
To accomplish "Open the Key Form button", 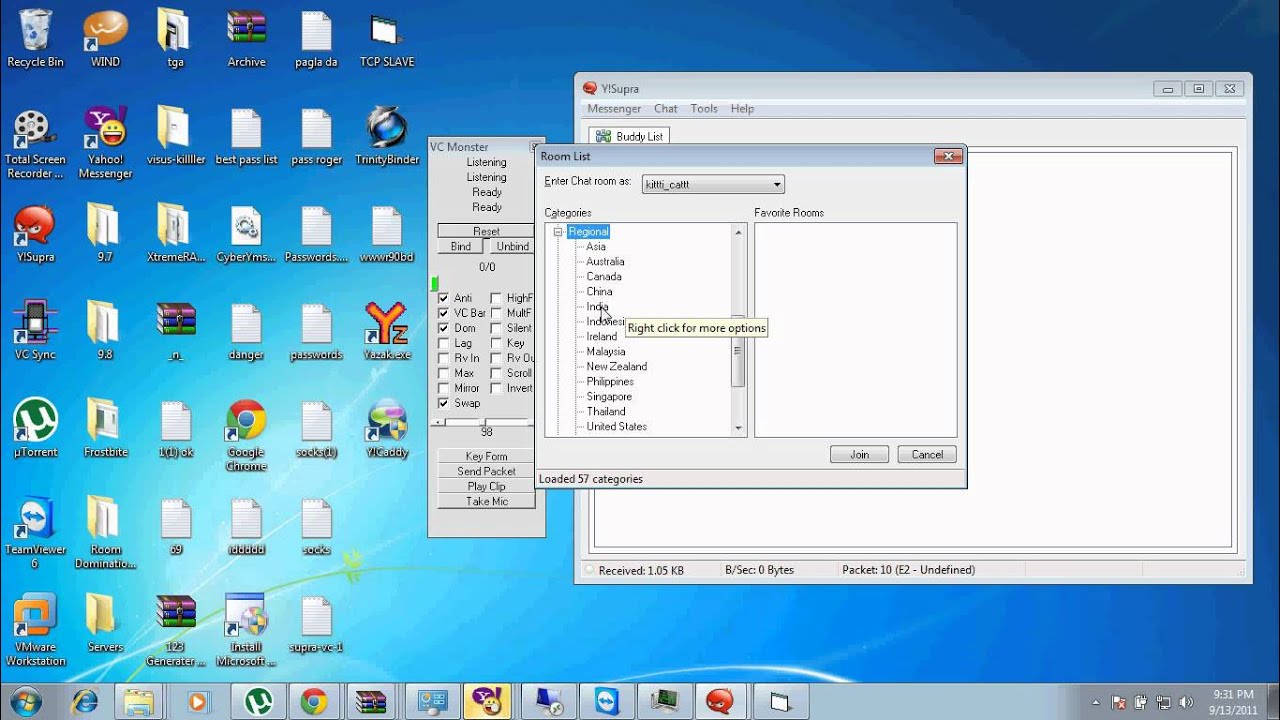I will pyautogui.click(x=486, y=456).
